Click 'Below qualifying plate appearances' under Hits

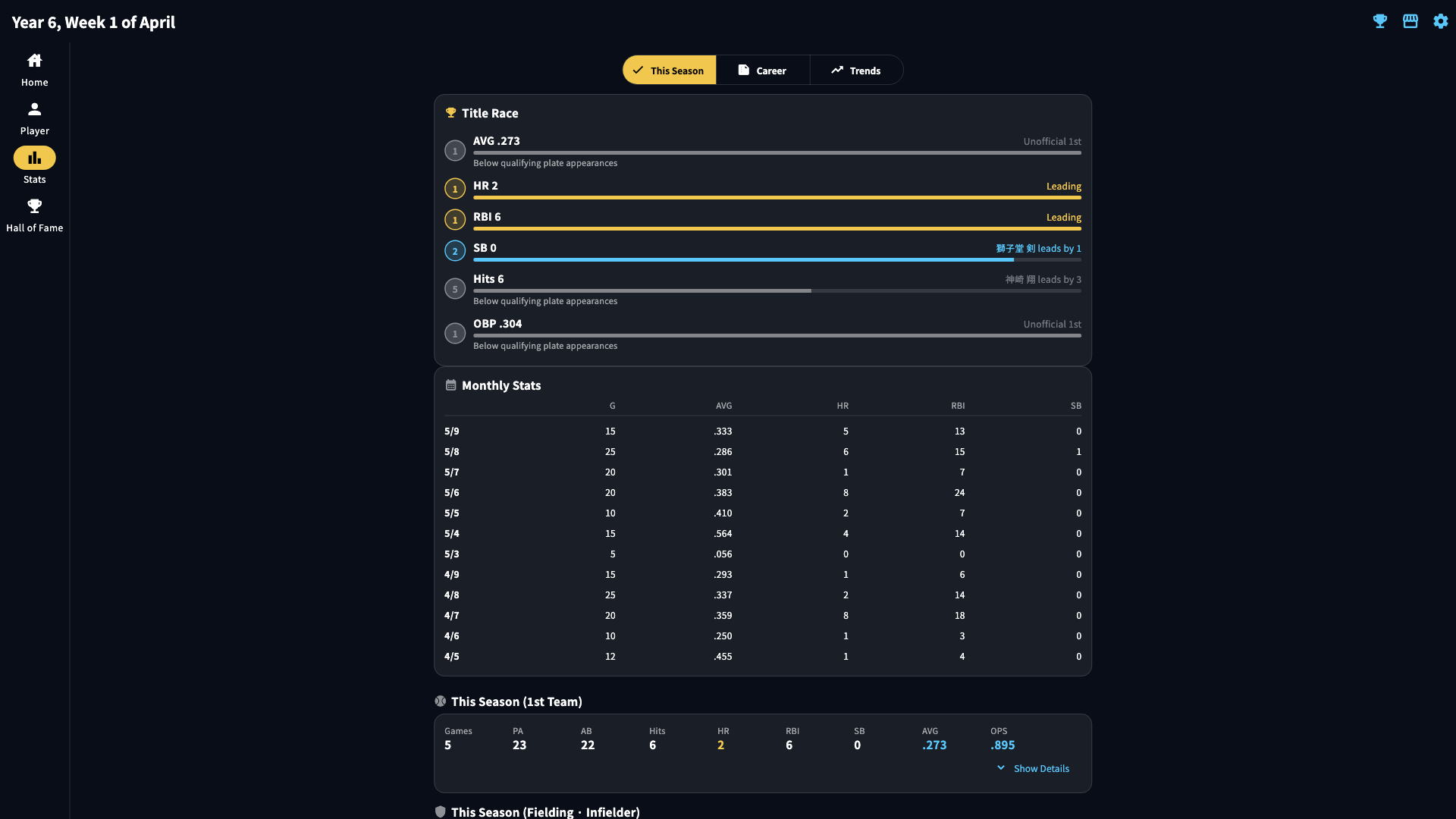click(545, 301)
